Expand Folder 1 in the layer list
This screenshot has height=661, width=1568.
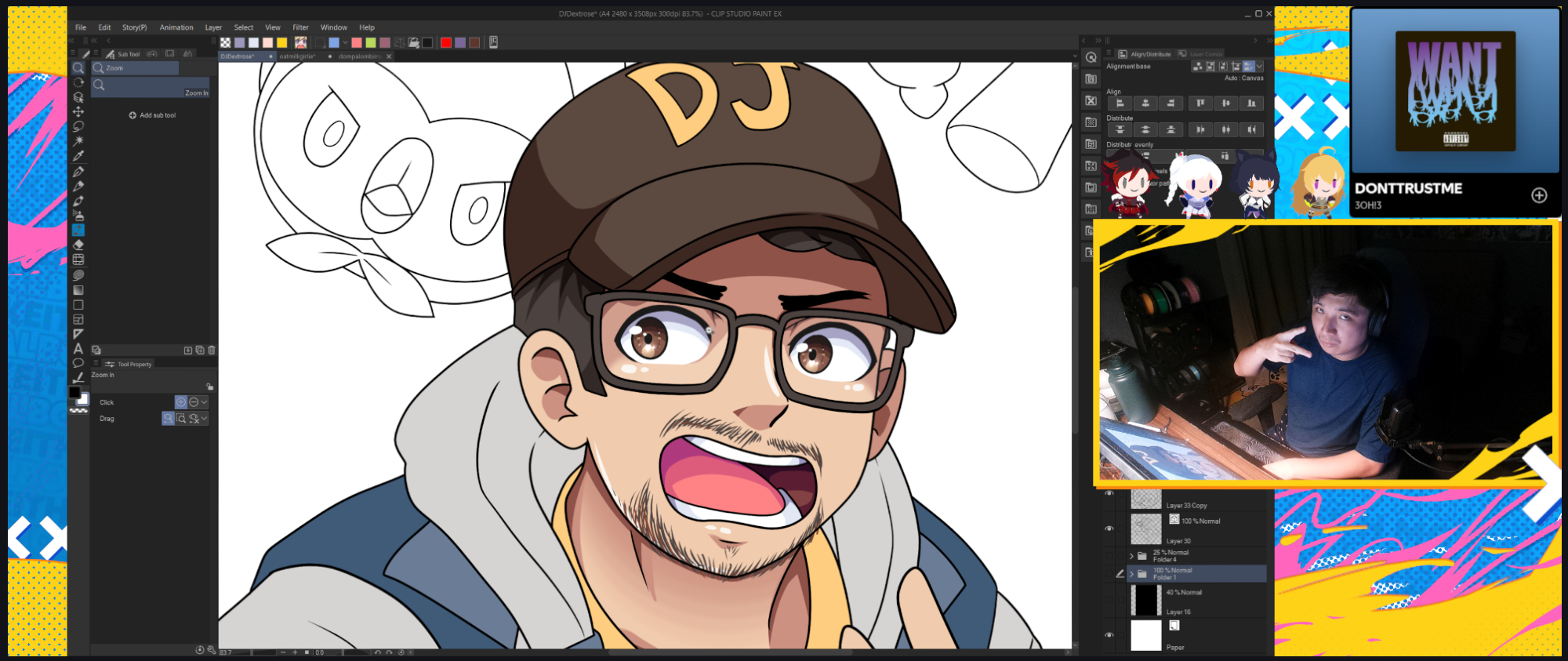(1131, 574)
